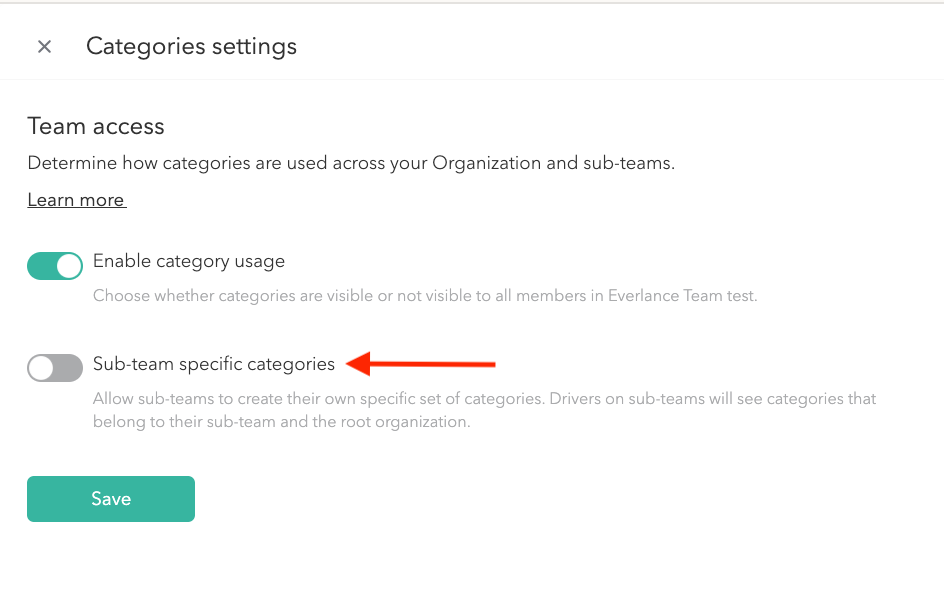Click the 'Determine how categories are used' description
The image size is (944, 602).
point(351,163)
